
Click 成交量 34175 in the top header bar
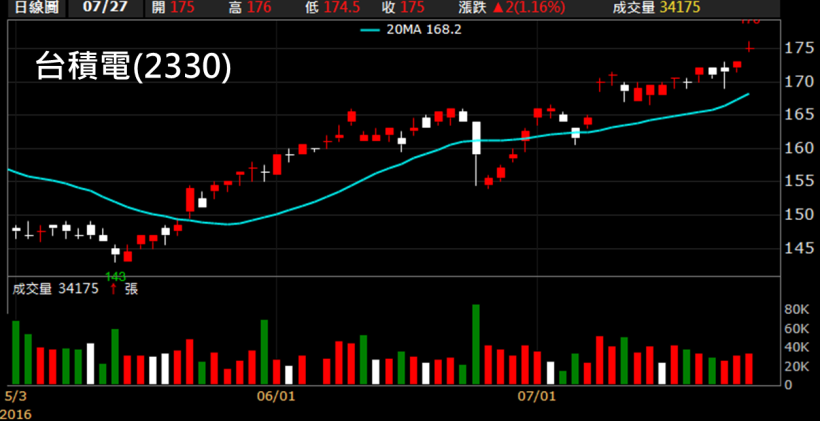coord(657,8)
